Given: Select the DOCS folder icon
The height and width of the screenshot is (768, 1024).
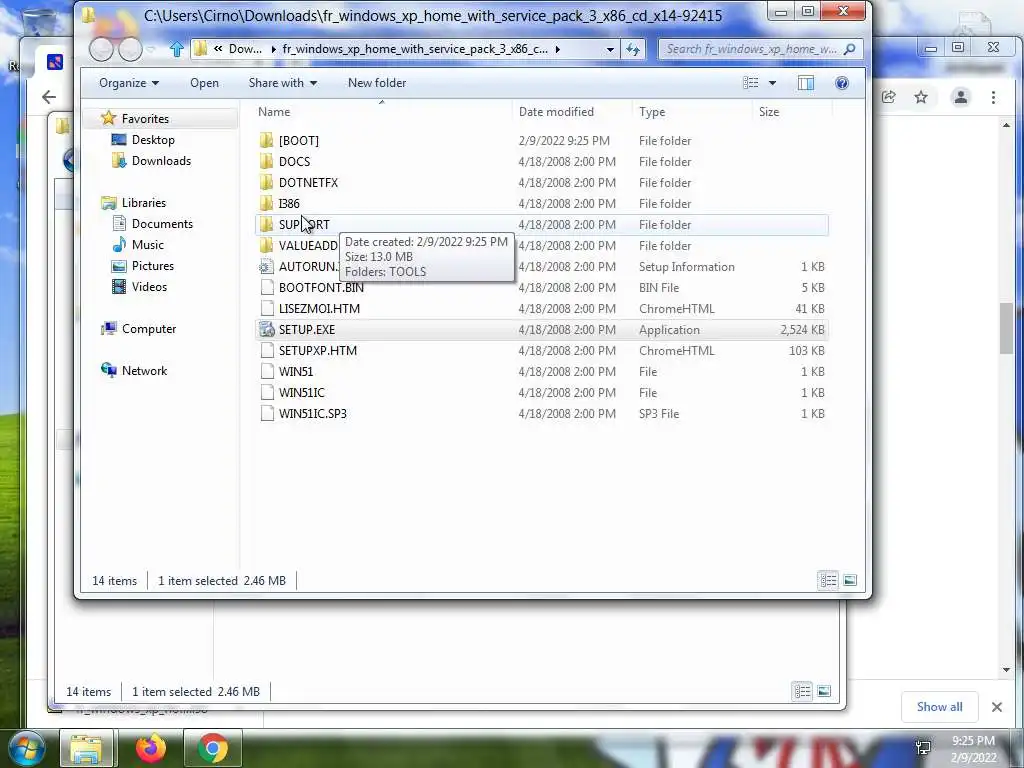Looking at the screenshot, I should tap(266, 161).
